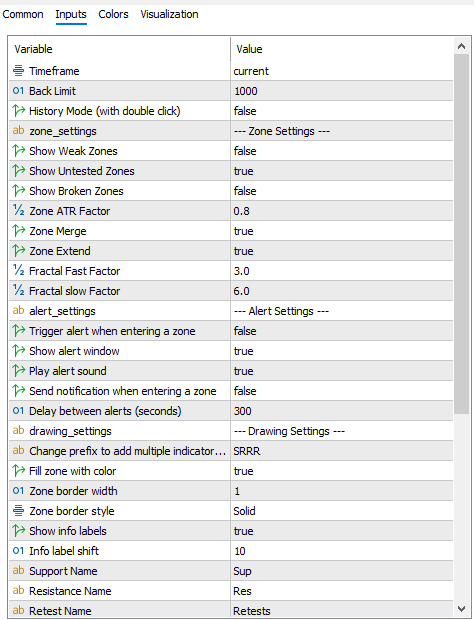The width and height of the screenshot is (474, 620).
Task: Click the Variable column header
Action: pyautogui.click(x=119, y=49)
